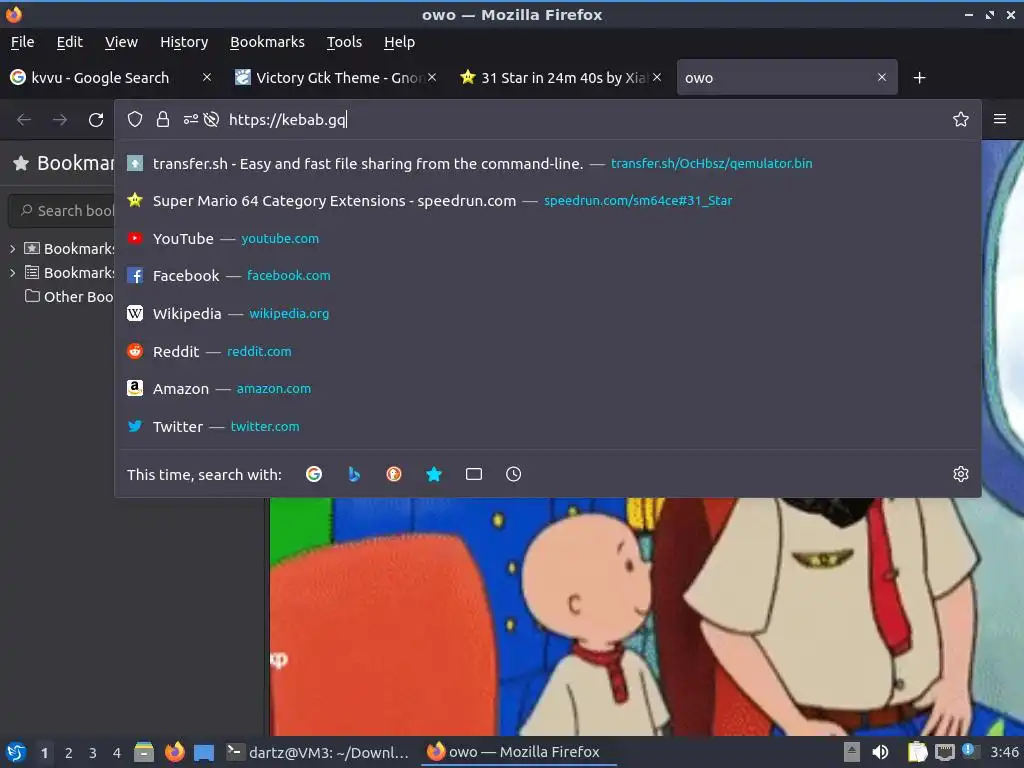1024x768 pixels.
Task: Open the volume control in system tray
Action: [880, 752]
